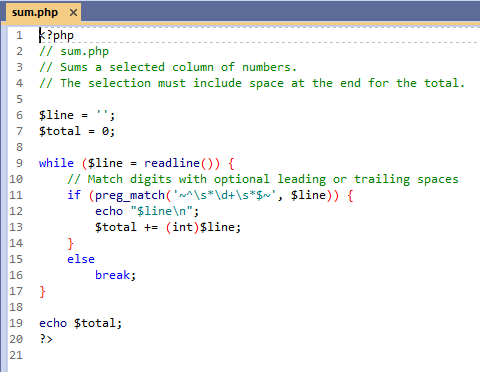This screenshot has width=480, height=372.
Task: Click line number 21 in gutter
Action: [x=16, y=355]
